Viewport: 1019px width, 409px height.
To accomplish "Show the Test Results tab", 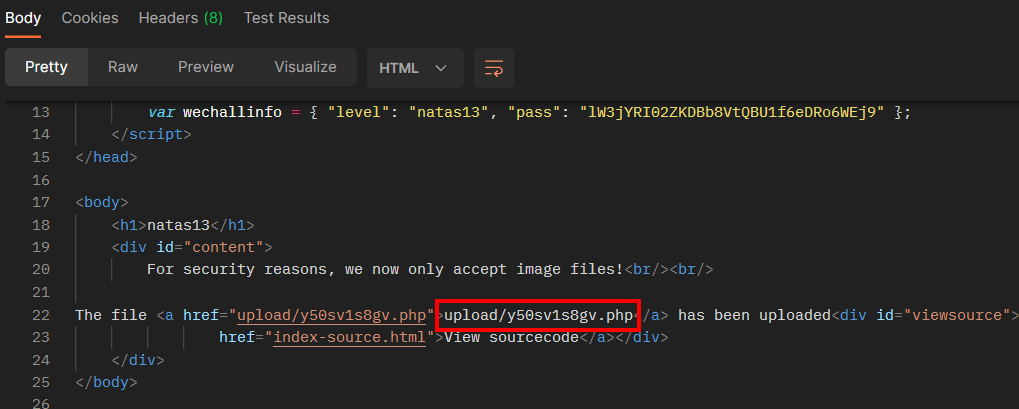I will coord(286,18).
